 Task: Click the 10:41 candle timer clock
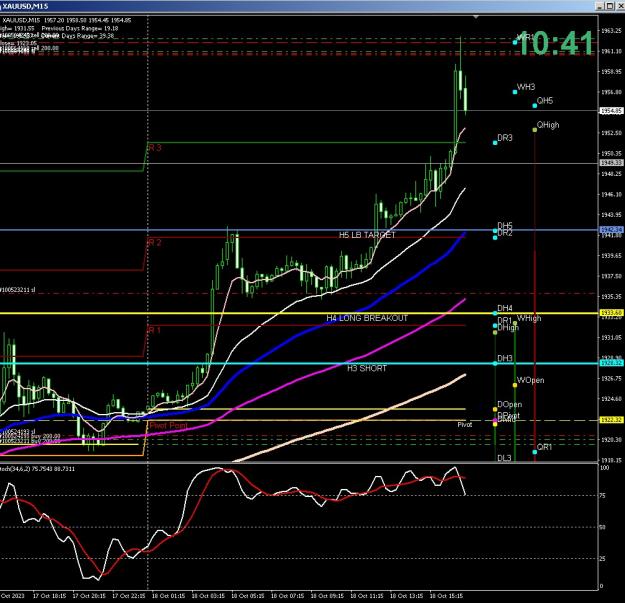[555, 43]
